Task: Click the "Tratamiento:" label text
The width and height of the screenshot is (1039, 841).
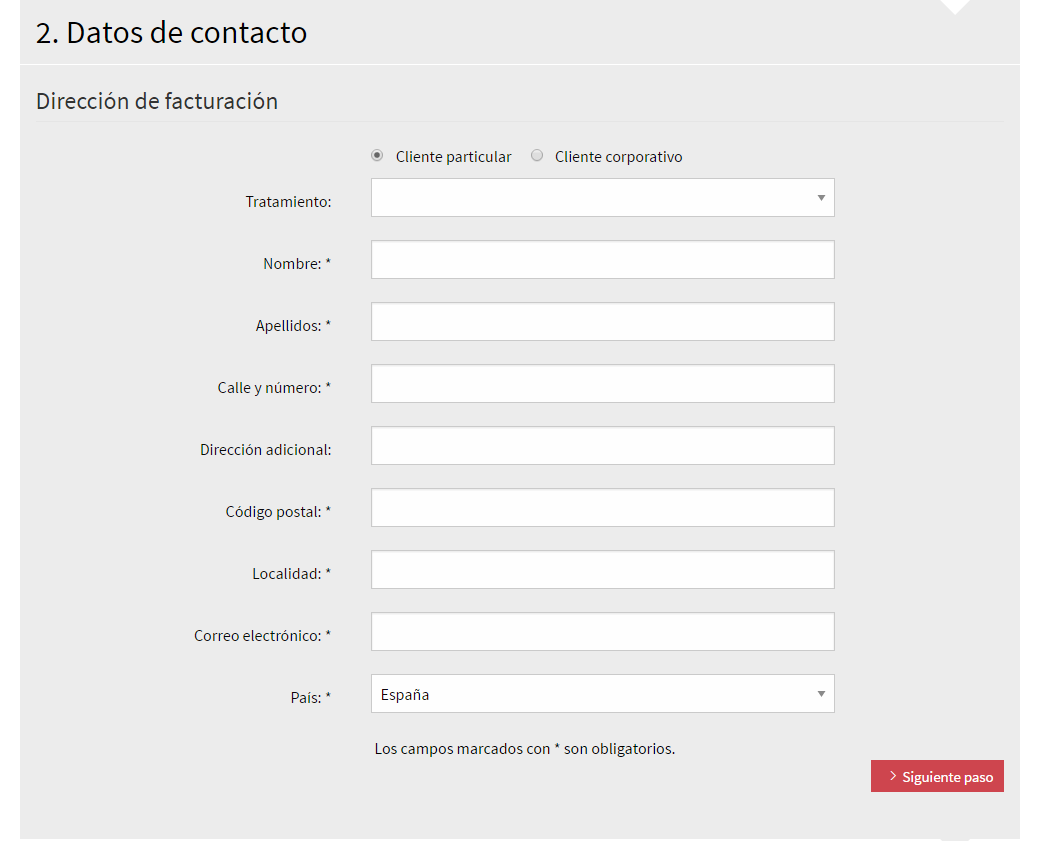Action: tap(288, 202)
